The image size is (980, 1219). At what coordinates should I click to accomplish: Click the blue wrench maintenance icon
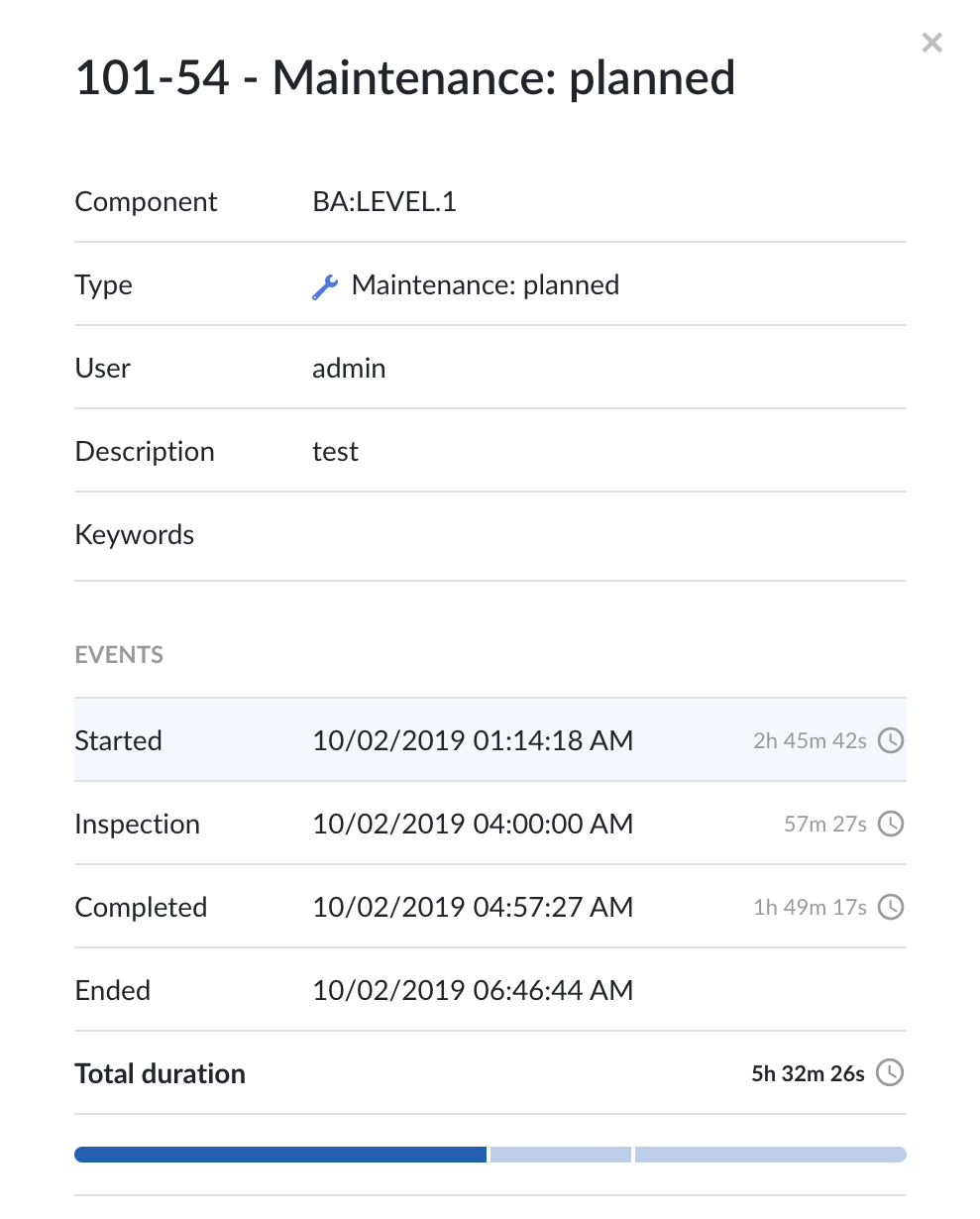pos(325,286)
